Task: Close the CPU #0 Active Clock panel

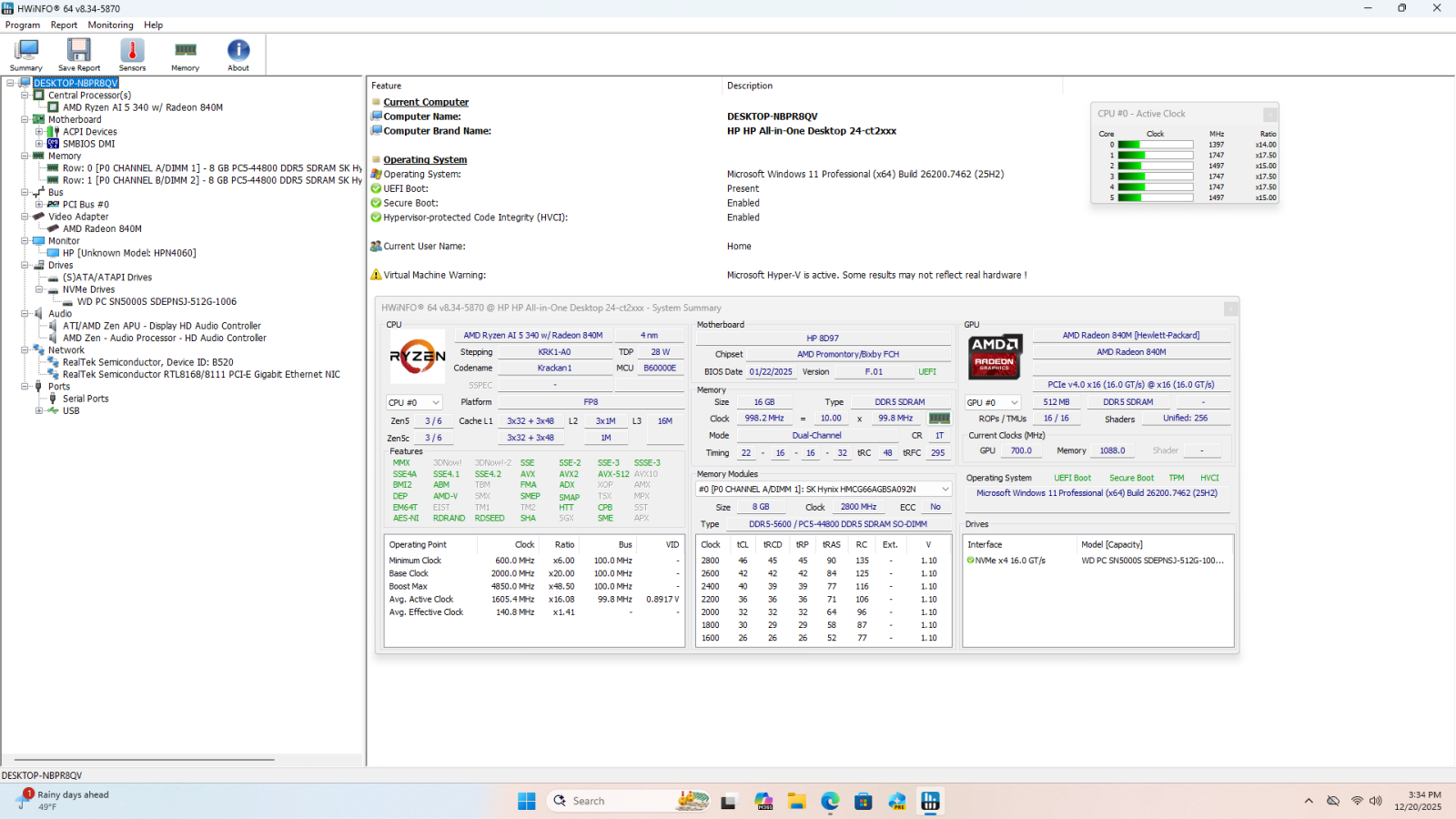Action: (1269, 115)
